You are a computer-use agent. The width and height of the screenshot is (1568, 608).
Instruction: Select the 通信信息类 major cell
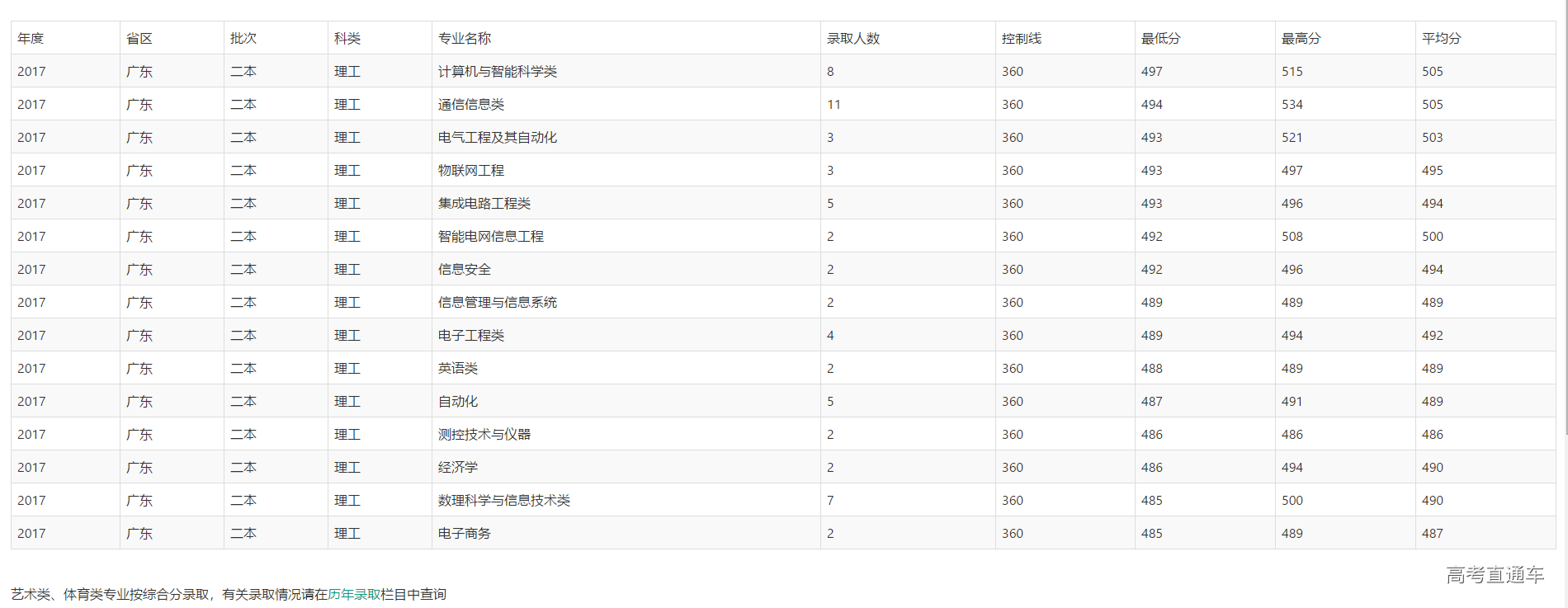coord(471,105)
